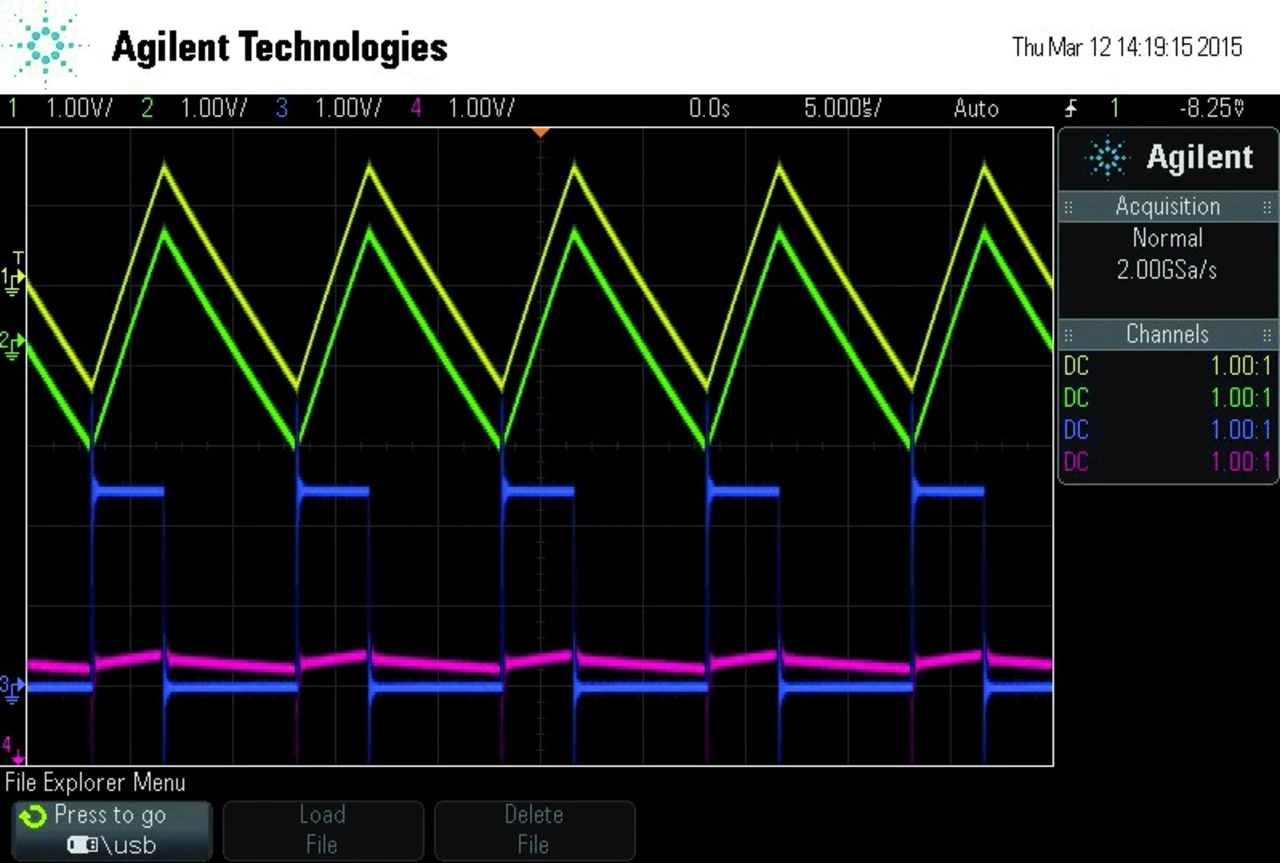Click the USB drive icon on Press to go
The width and height of the screenshot is (1280, 863).
(x=83, y=845)
